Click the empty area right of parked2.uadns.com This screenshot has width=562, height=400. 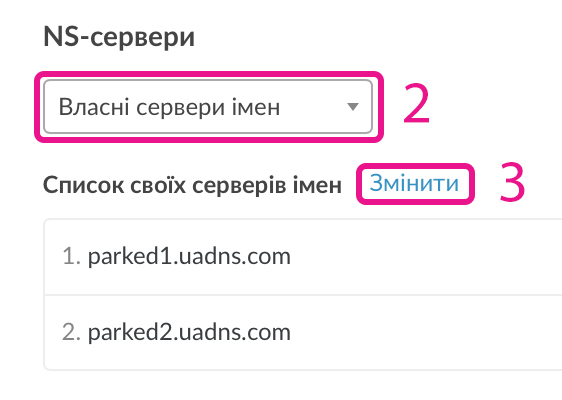[427, 332]
